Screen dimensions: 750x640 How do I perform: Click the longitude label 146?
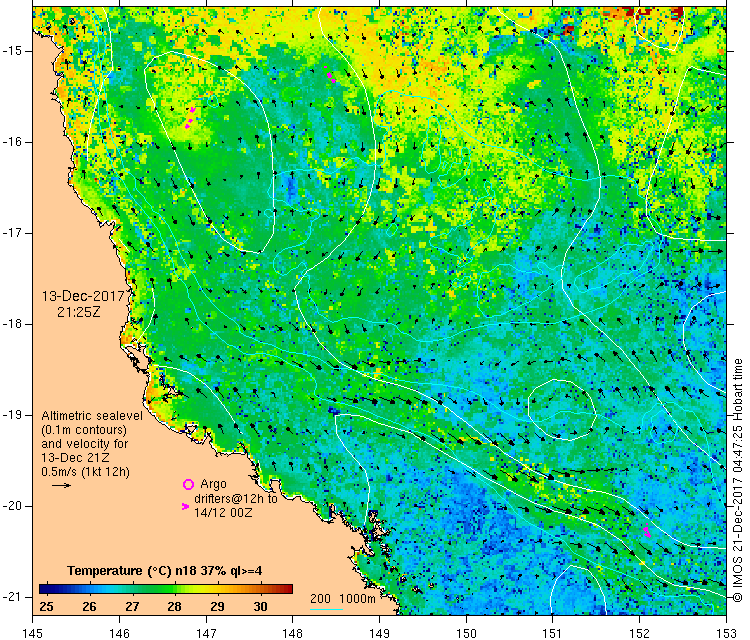tap(119, 633)
